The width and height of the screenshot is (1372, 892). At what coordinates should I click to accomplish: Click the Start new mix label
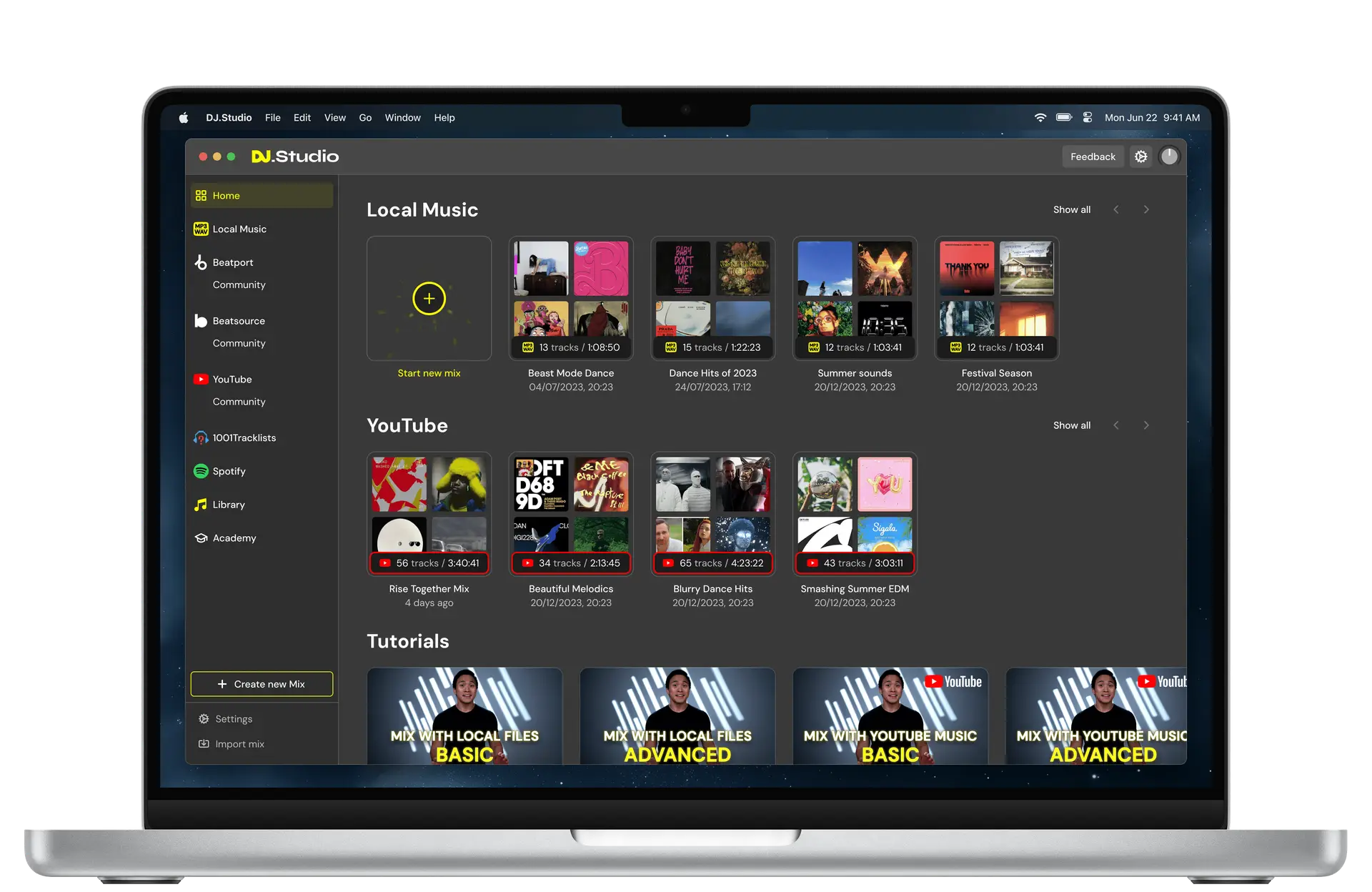click(429, 373)
